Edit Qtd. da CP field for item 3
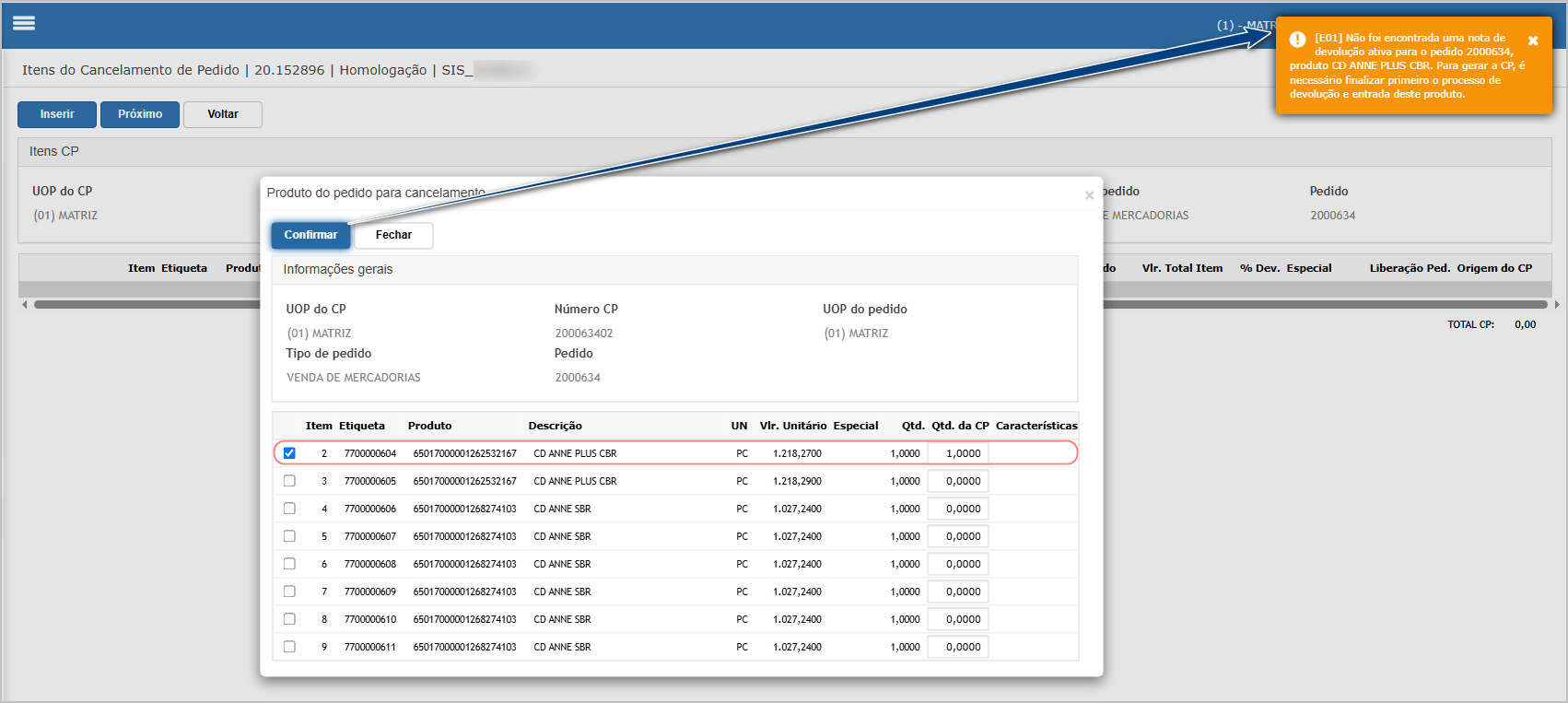Screen dimensions: 1568x703 pyautogui.click(x=958, y=481)
